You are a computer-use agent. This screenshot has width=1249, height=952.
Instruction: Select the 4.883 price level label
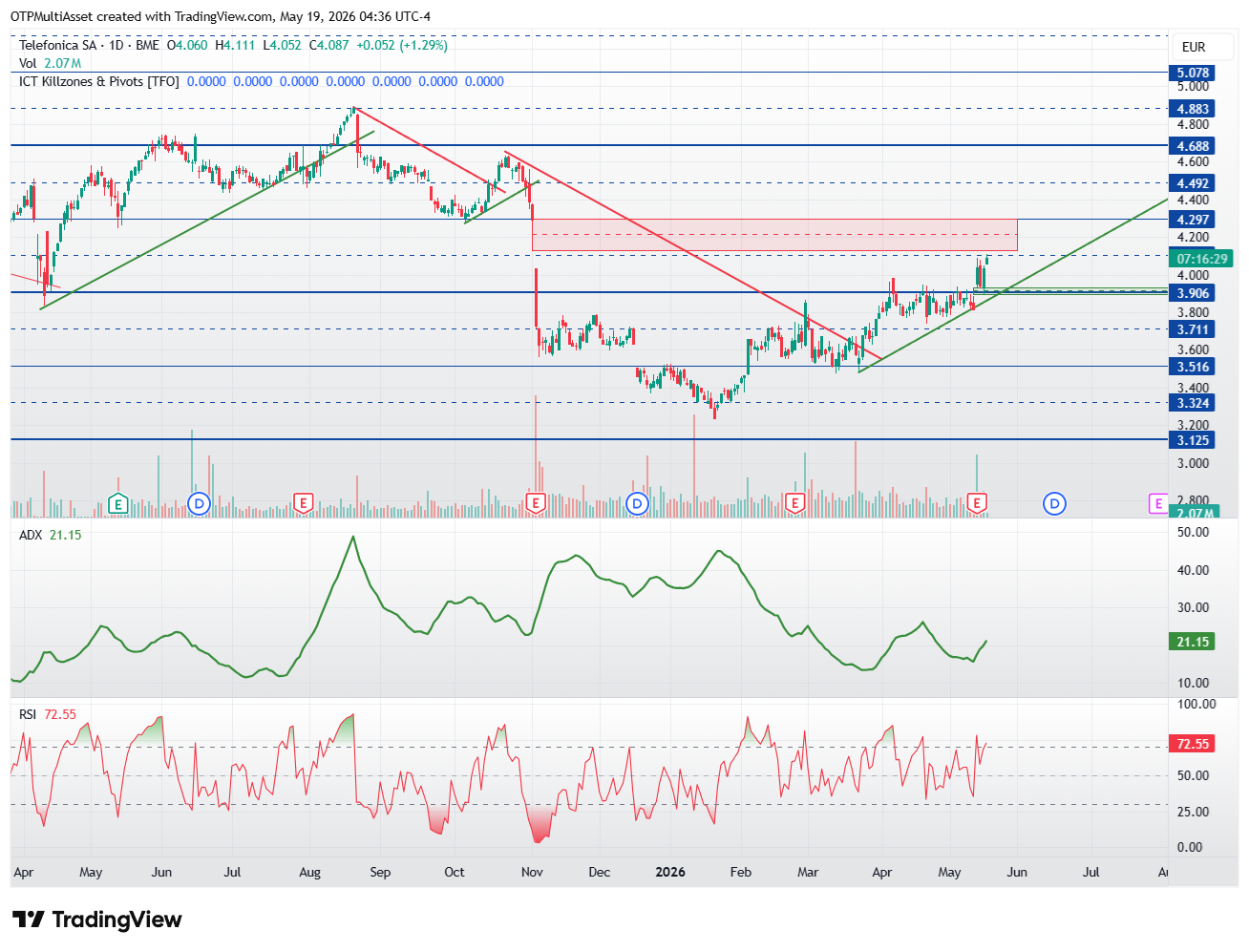click(x=1193, y=109)
